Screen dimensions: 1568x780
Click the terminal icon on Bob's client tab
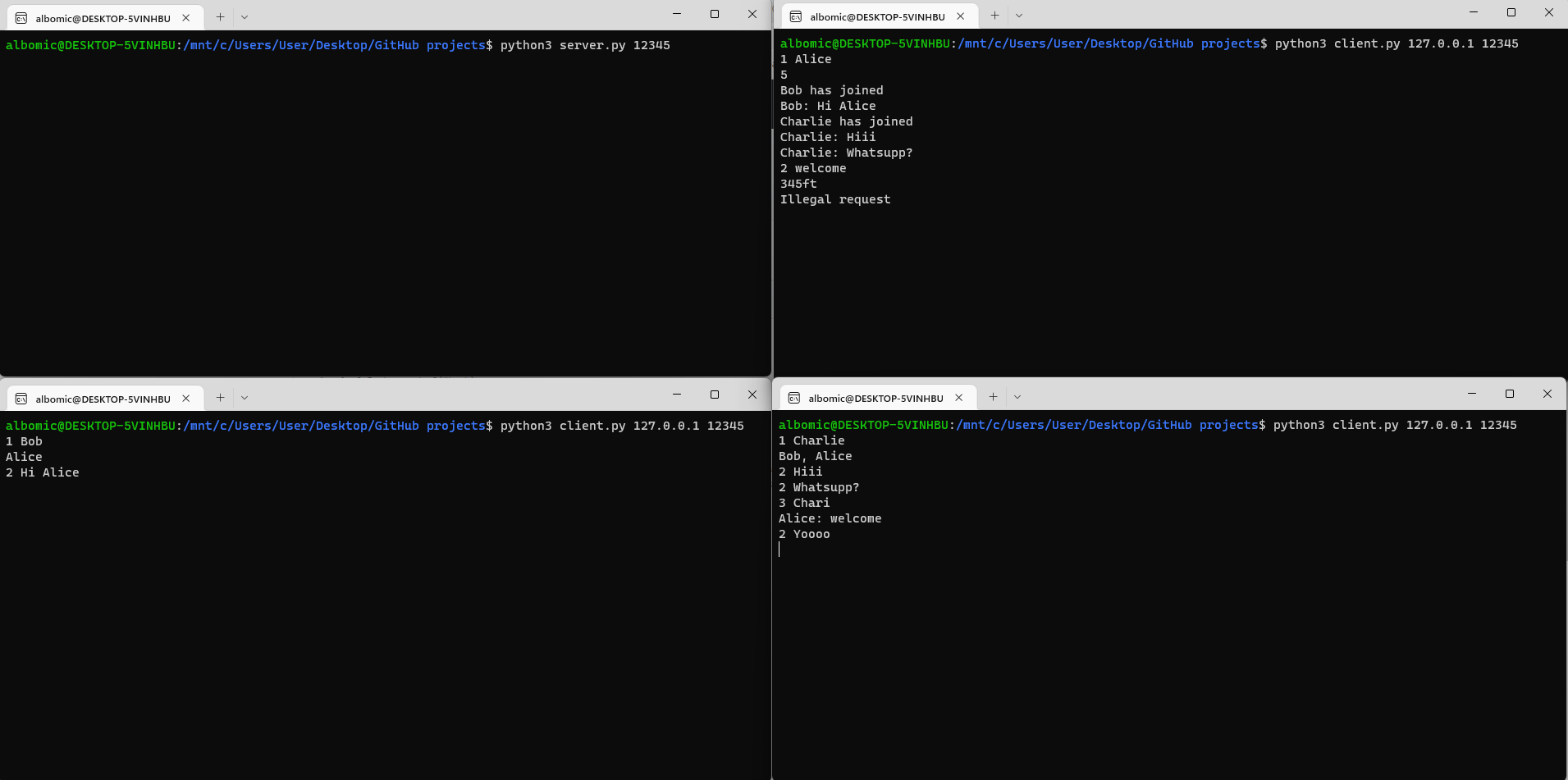click(x=20, y=398)
